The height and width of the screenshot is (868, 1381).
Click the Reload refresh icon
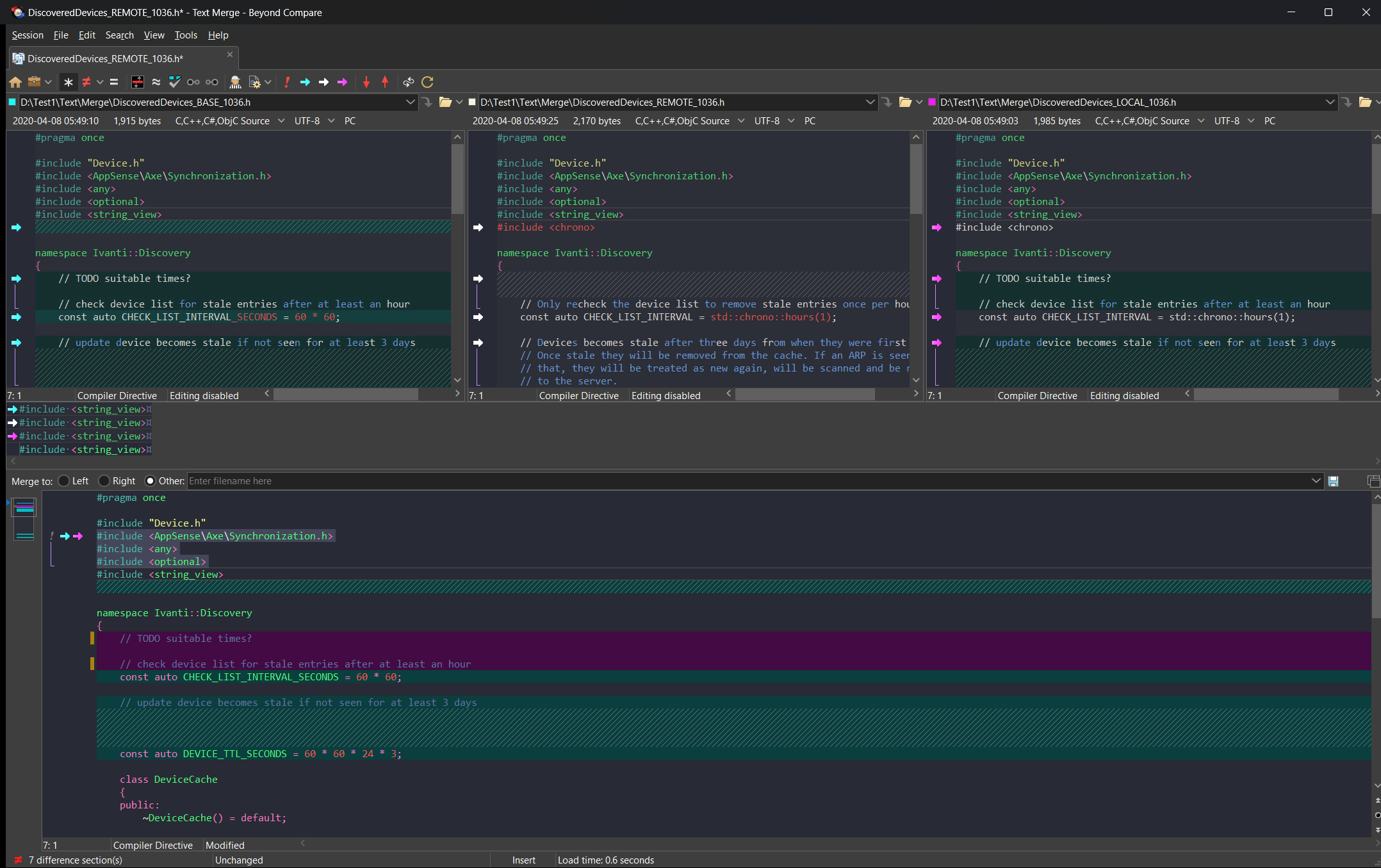point(428,82)
